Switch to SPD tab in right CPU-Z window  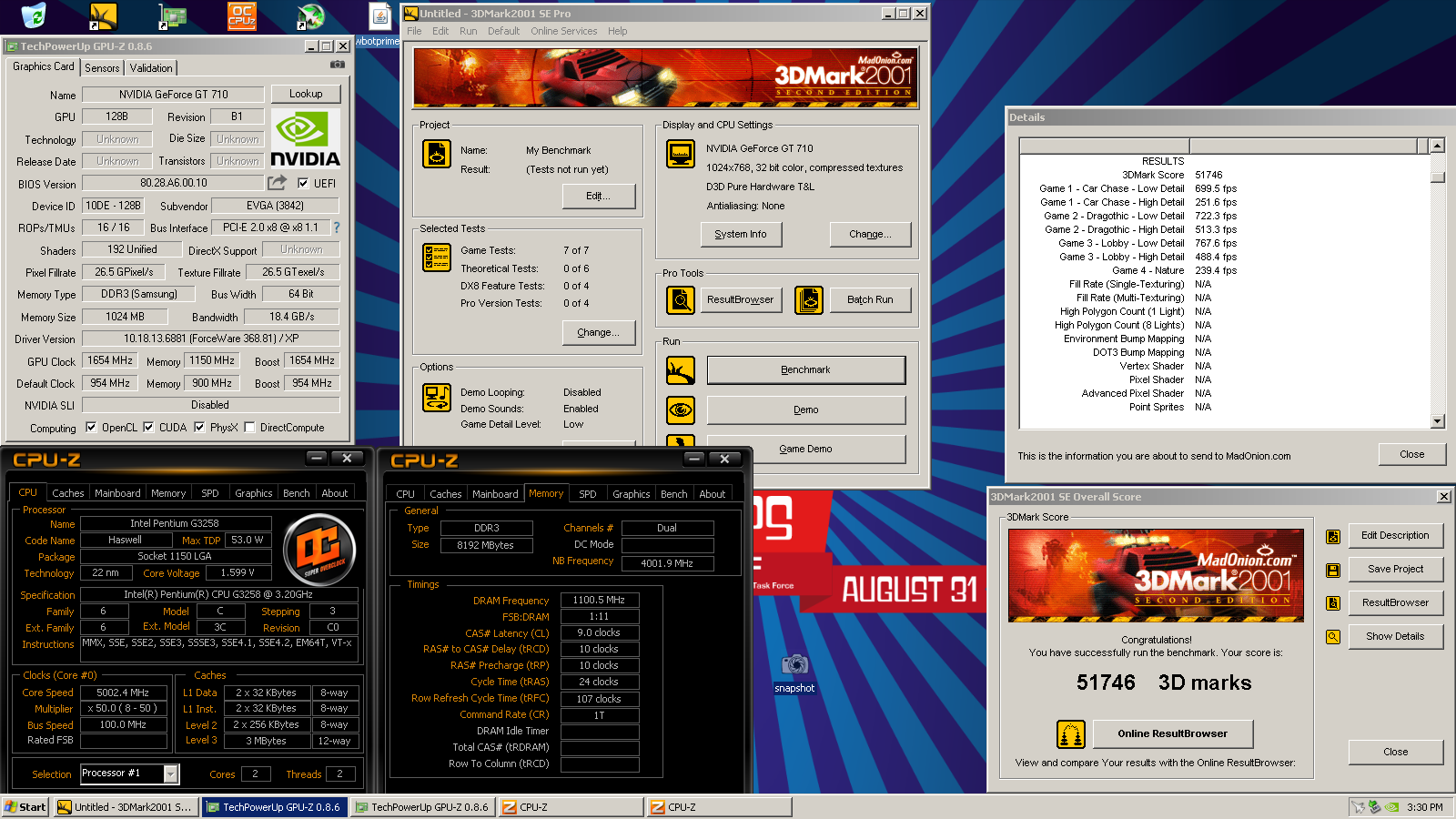tap(588, 494)
